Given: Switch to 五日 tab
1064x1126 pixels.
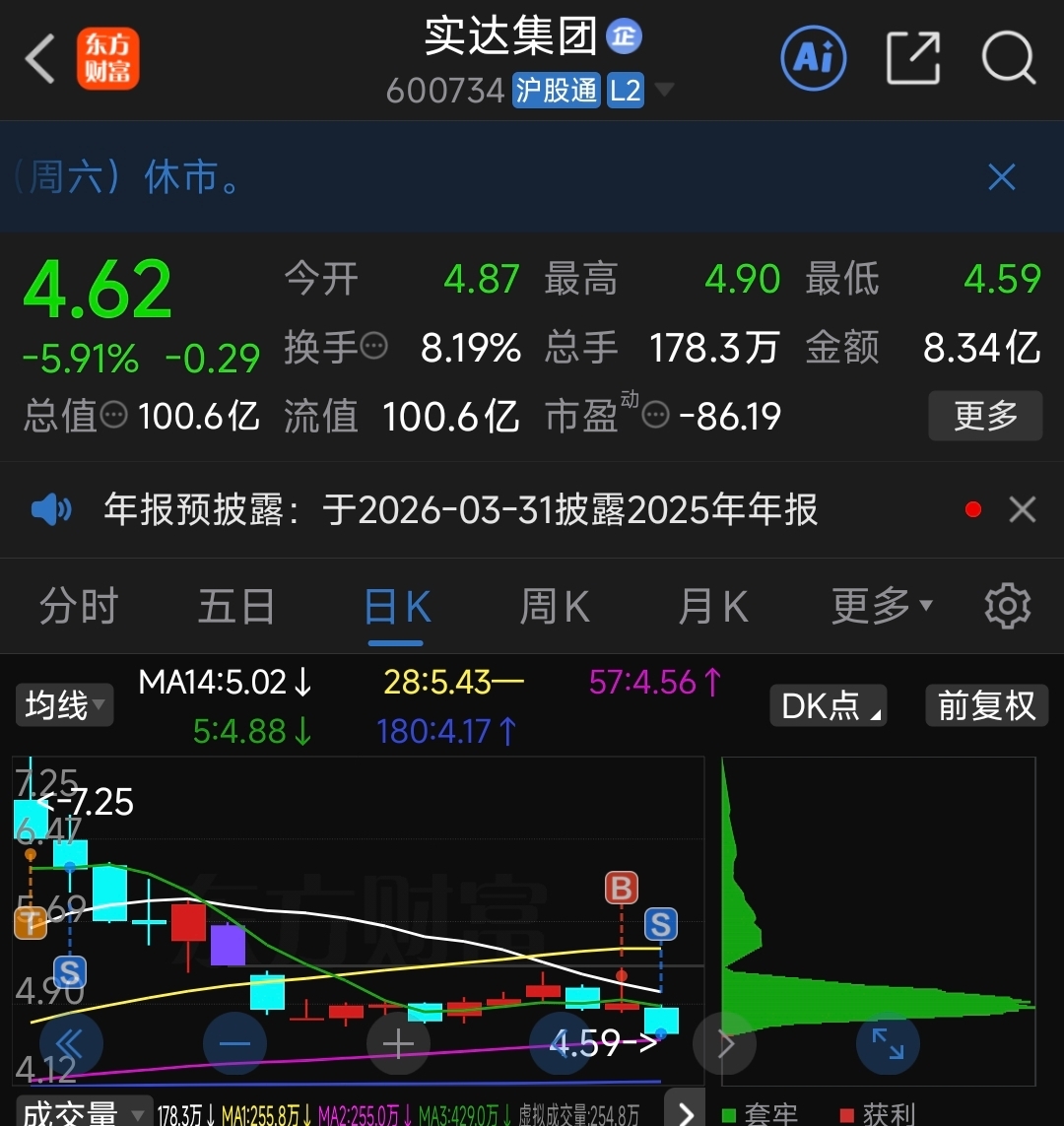Looking at the screenshot, I should pos(236,606).
